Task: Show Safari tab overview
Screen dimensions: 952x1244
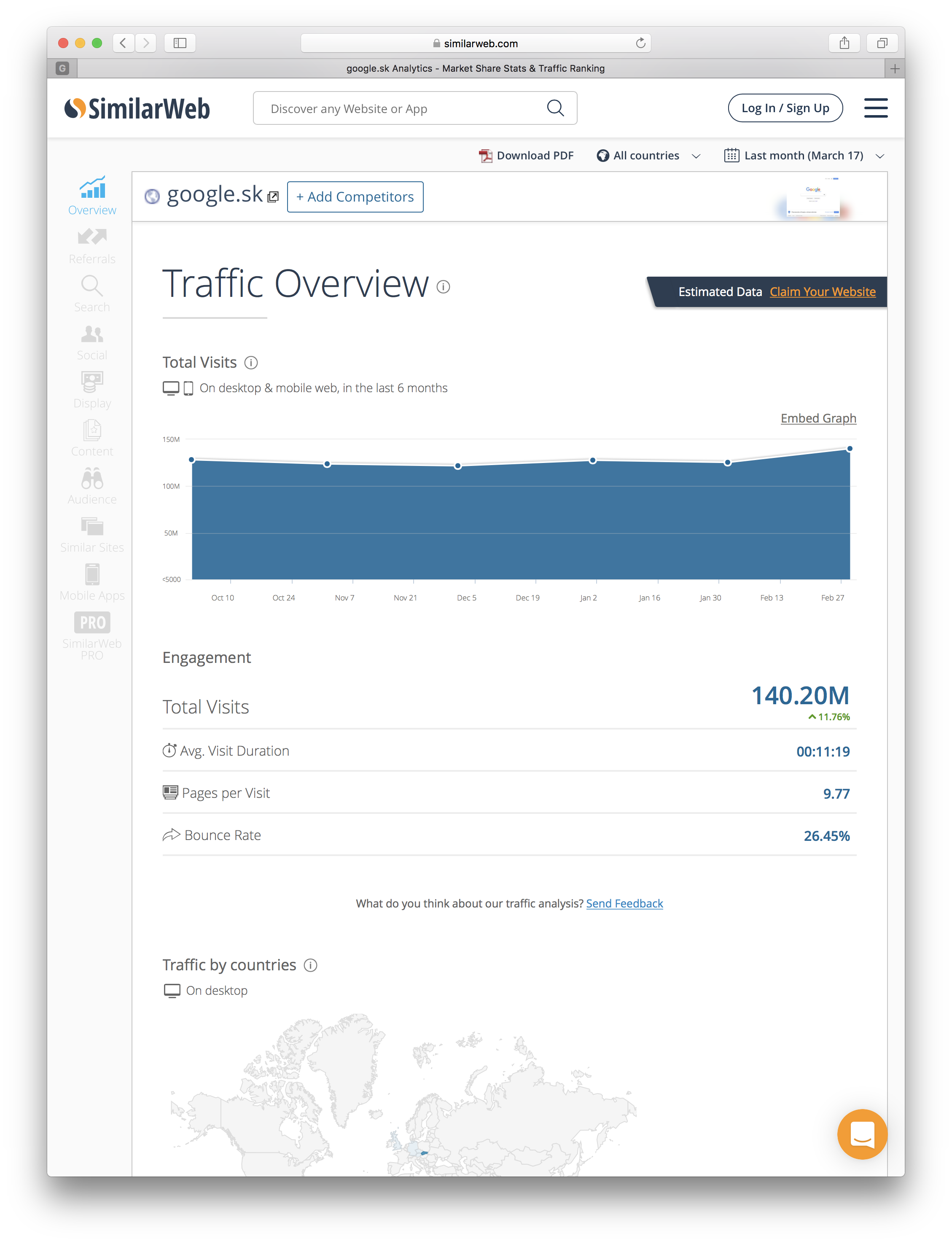Action: click(882, 43)
